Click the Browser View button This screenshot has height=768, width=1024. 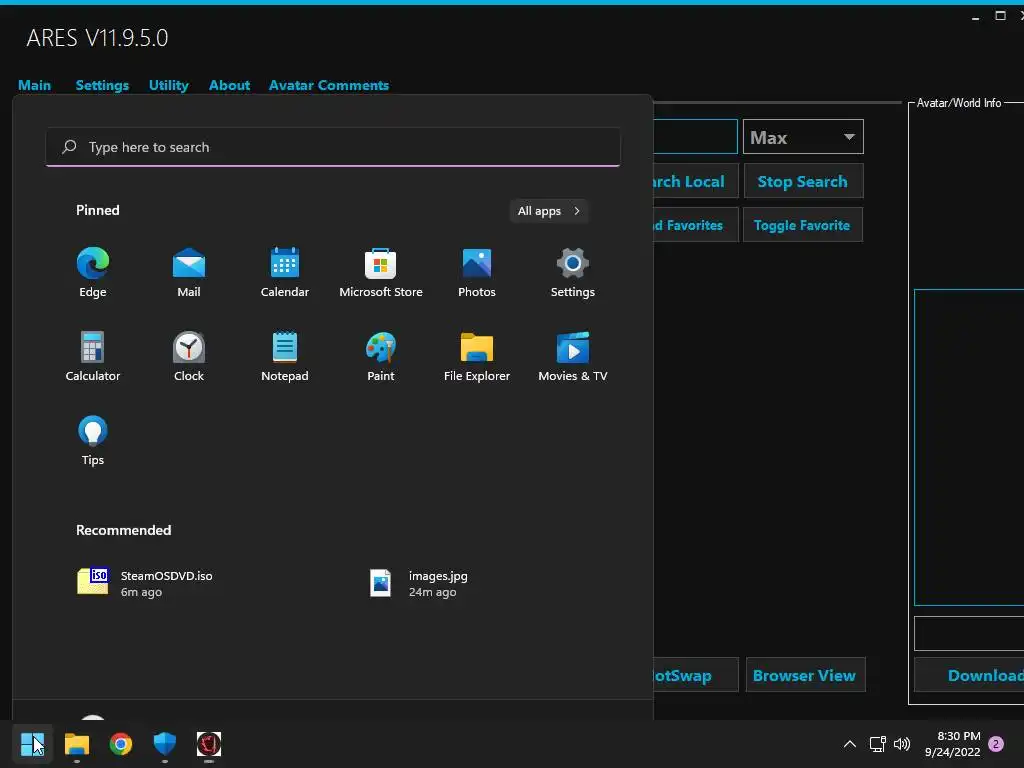805,675
